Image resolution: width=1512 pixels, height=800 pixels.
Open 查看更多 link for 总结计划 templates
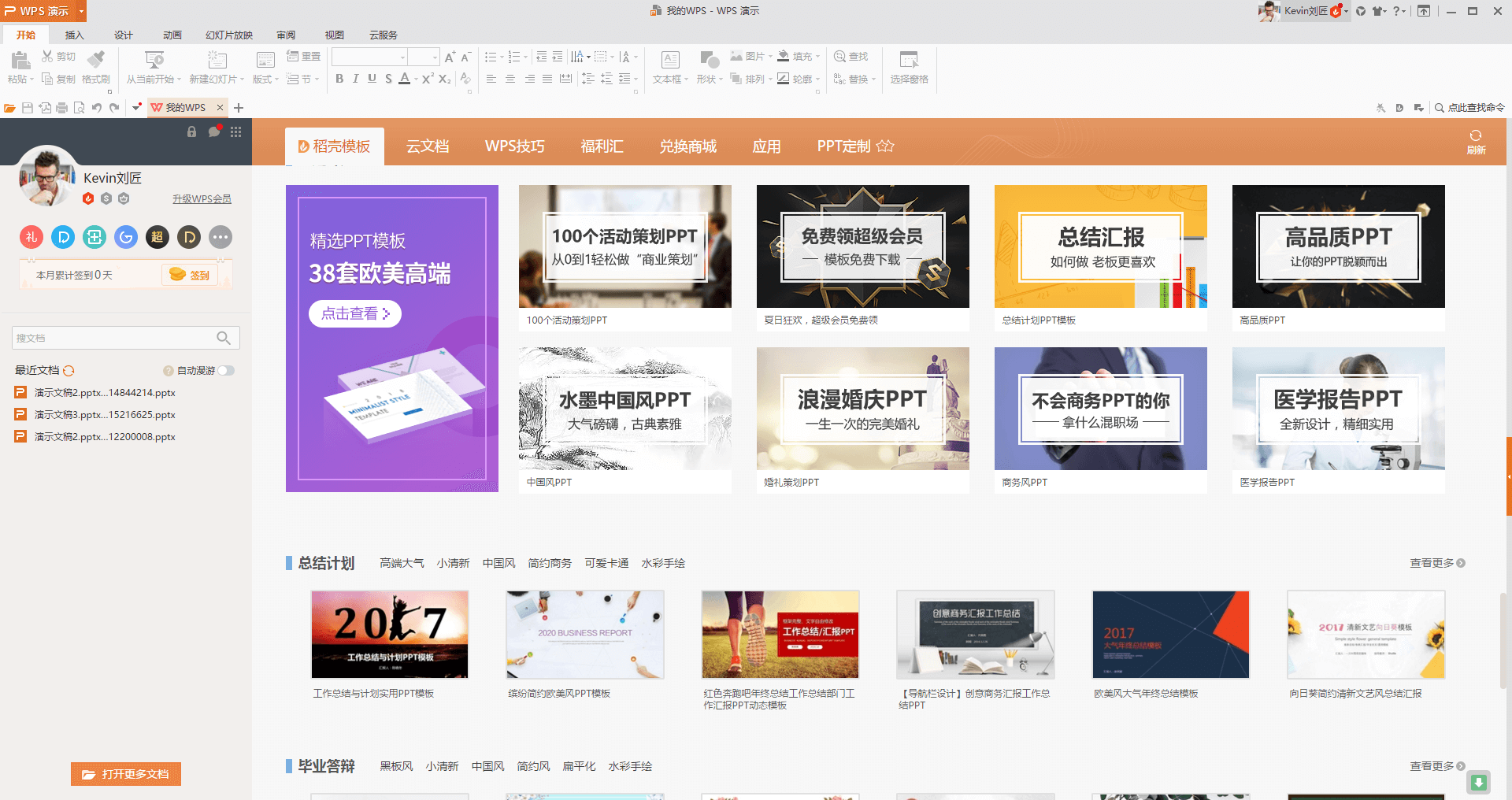[1431, 562]
